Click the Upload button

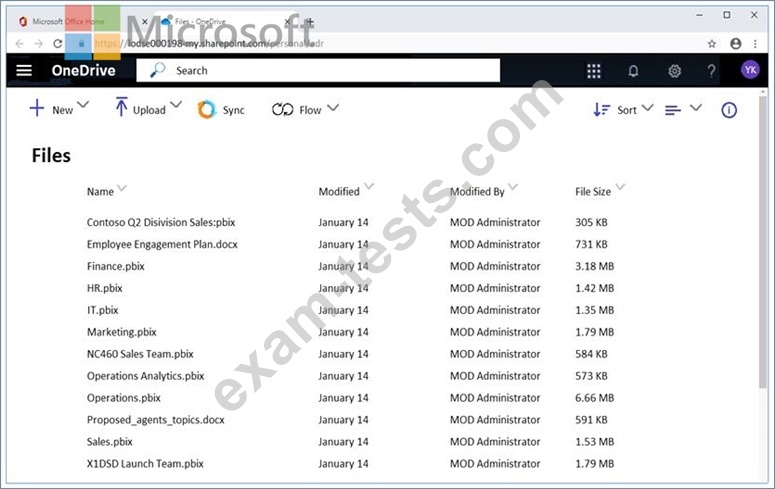(141, 108)
